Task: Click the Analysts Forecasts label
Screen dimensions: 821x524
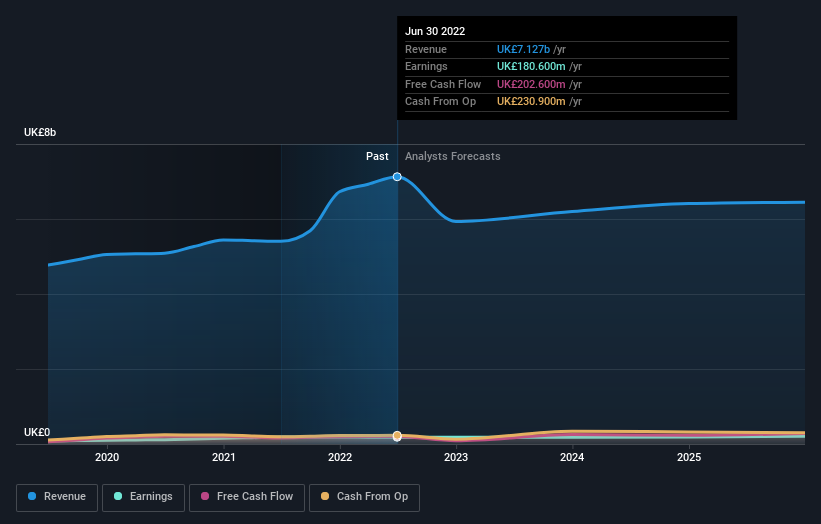Action: point(452,157)
